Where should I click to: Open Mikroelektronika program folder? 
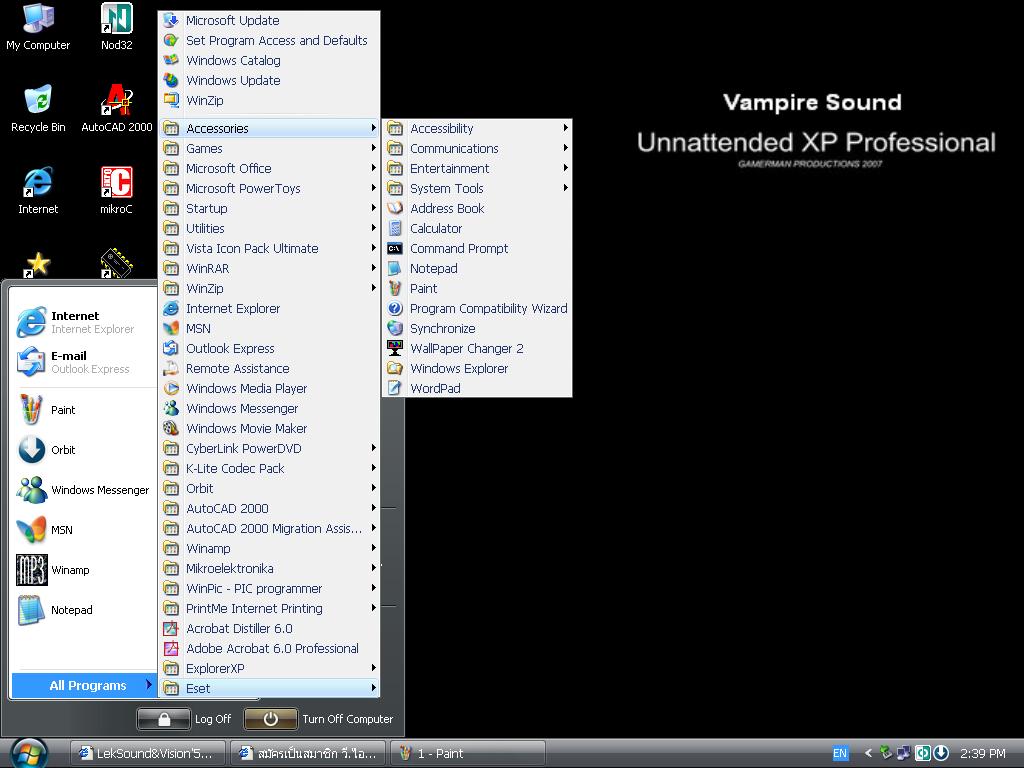point(269,569)
